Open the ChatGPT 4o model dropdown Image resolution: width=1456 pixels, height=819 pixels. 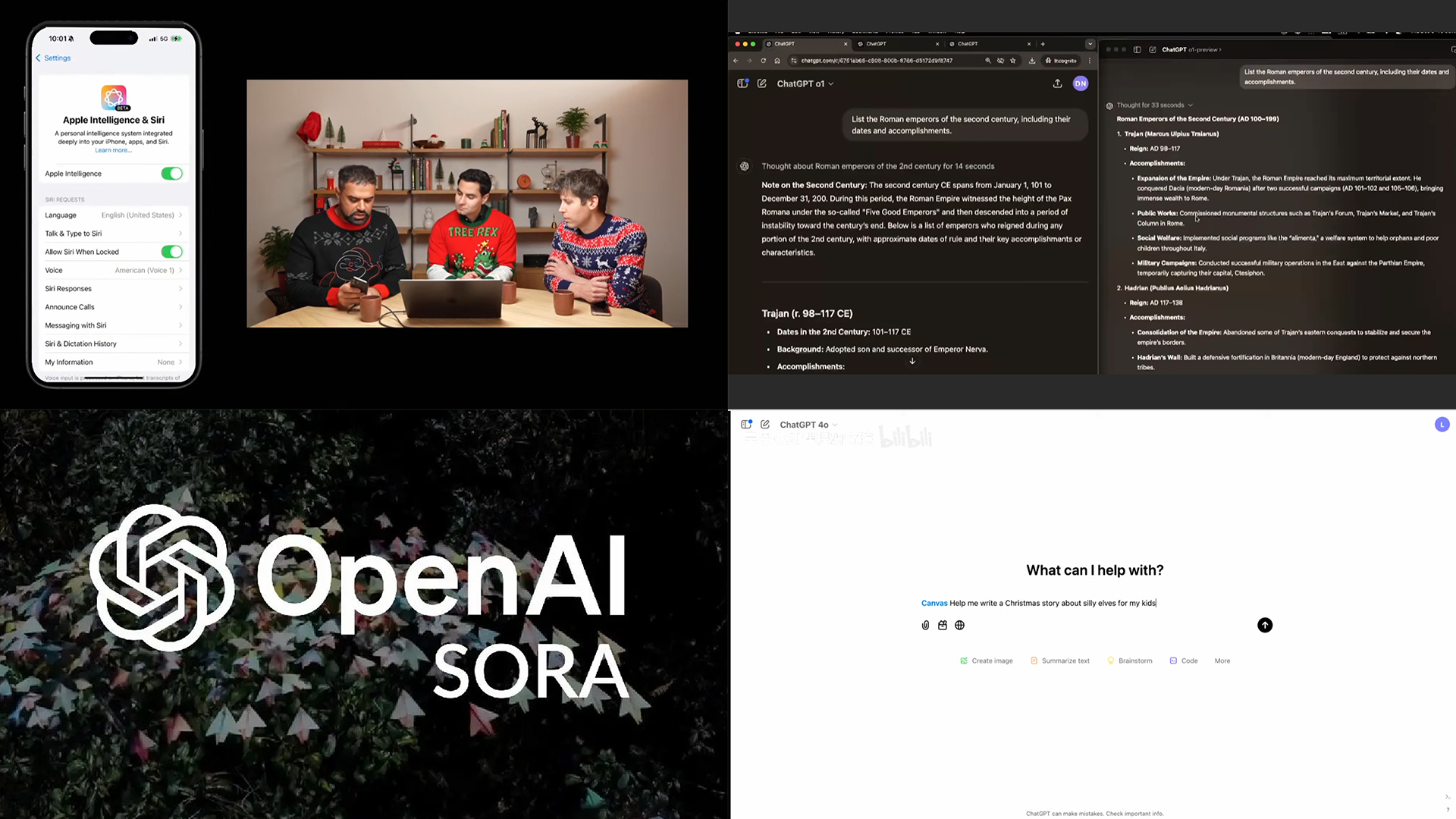coord(808,425)
